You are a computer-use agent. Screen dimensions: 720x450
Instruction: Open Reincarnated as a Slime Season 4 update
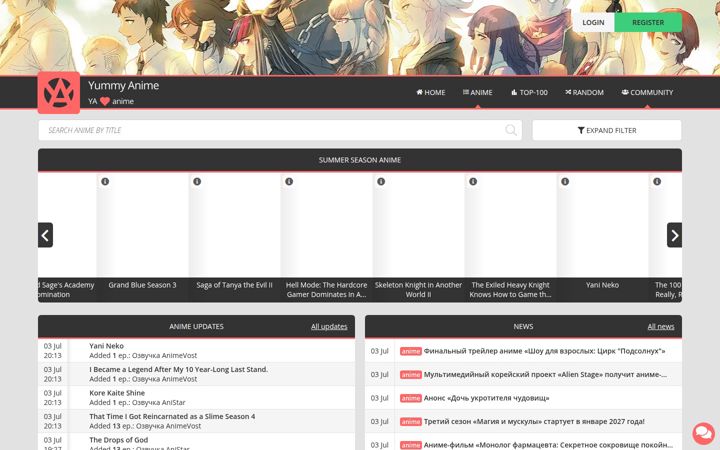(172, 416)
